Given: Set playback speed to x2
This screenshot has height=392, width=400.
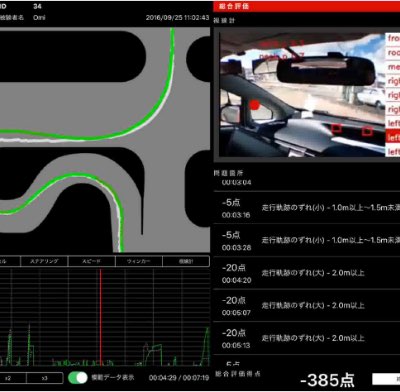Looking at the screenshot, I should coord(10,378).
